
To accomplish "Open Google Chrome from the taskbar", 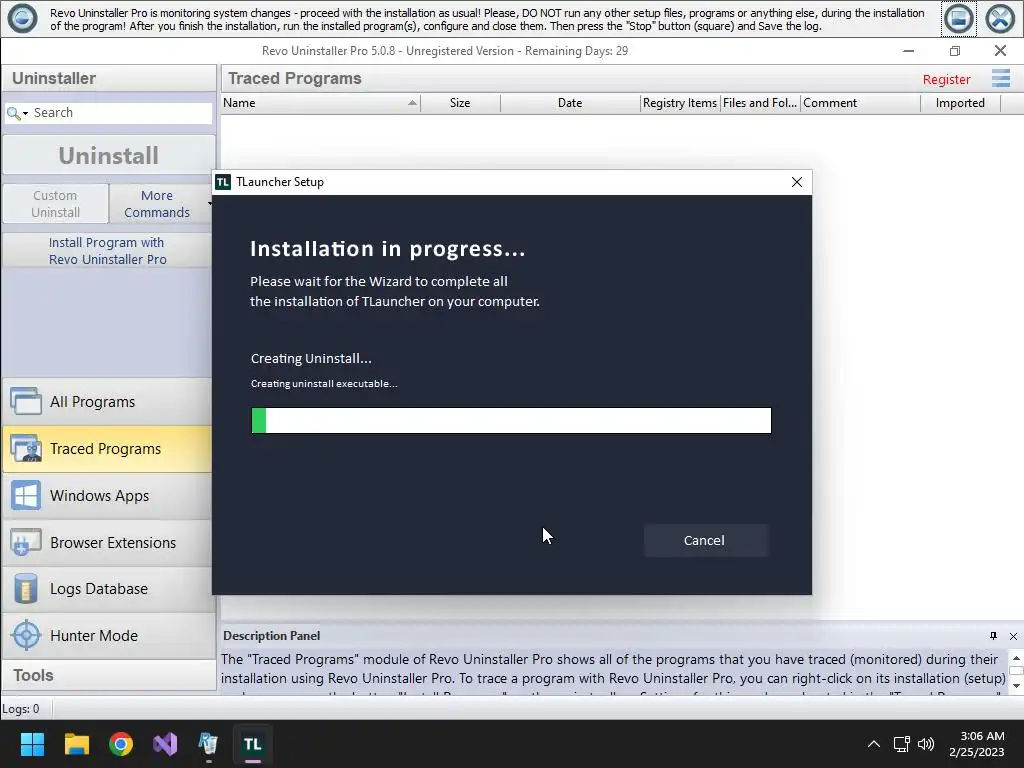I will tap(121, 744).
